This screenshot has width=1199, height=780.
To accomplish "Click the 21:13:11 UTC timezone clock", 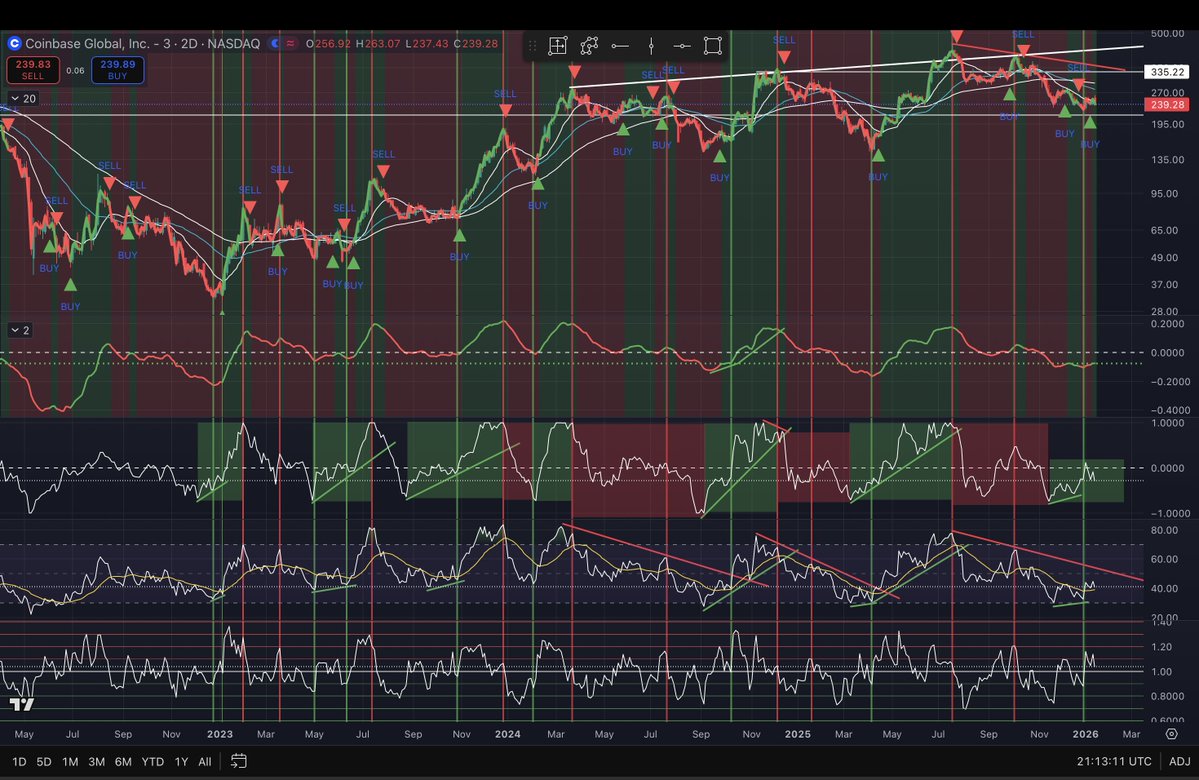I will coord(1114,762).
